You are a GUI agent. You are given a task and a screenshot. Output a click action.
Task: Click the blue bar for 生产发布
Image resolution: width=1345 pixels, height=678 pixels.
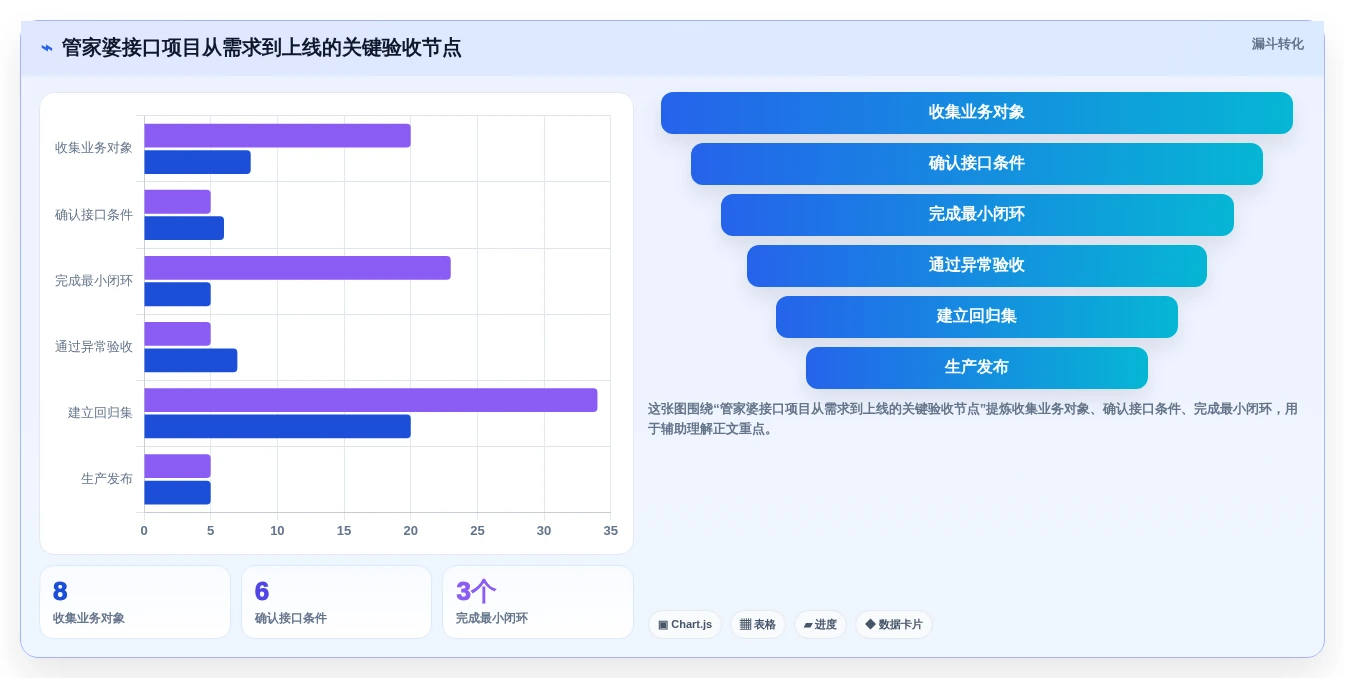tap(177, 492)
